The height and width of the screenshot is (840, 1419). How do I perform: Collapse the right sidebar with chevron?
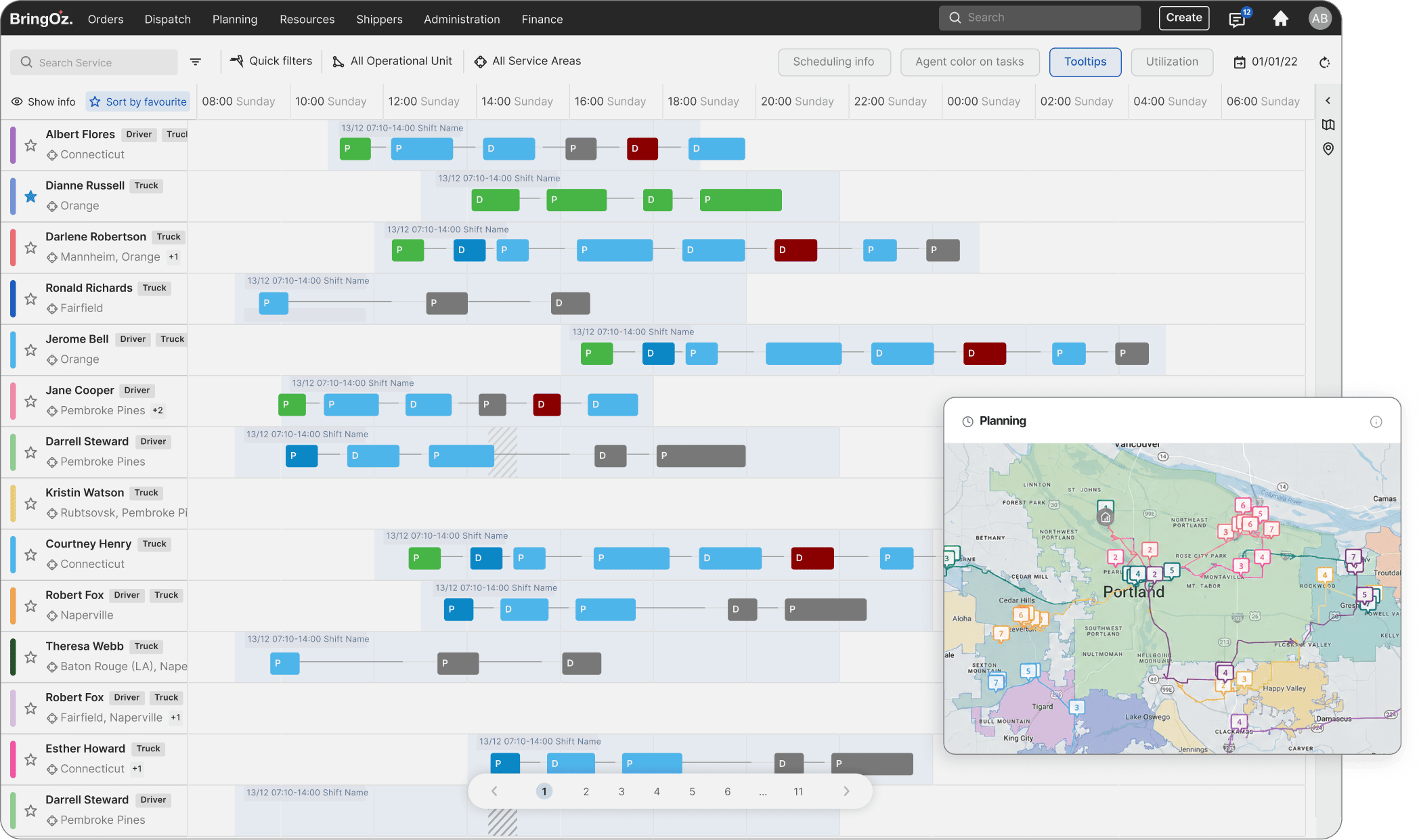[x=1328, y=101]
